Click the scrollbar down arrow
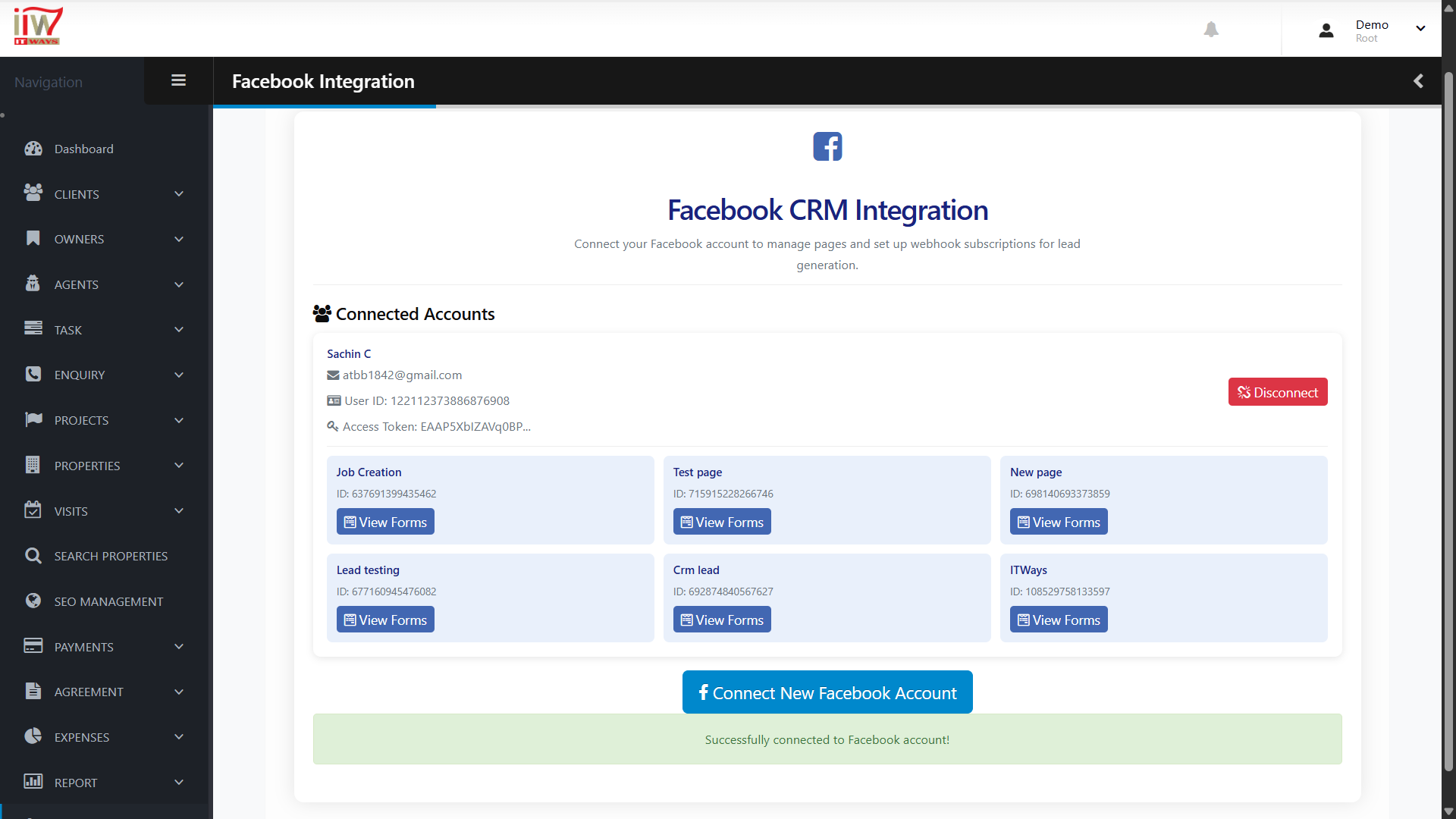This screenshot has width=1456, height=819. tap(1448, 811)
